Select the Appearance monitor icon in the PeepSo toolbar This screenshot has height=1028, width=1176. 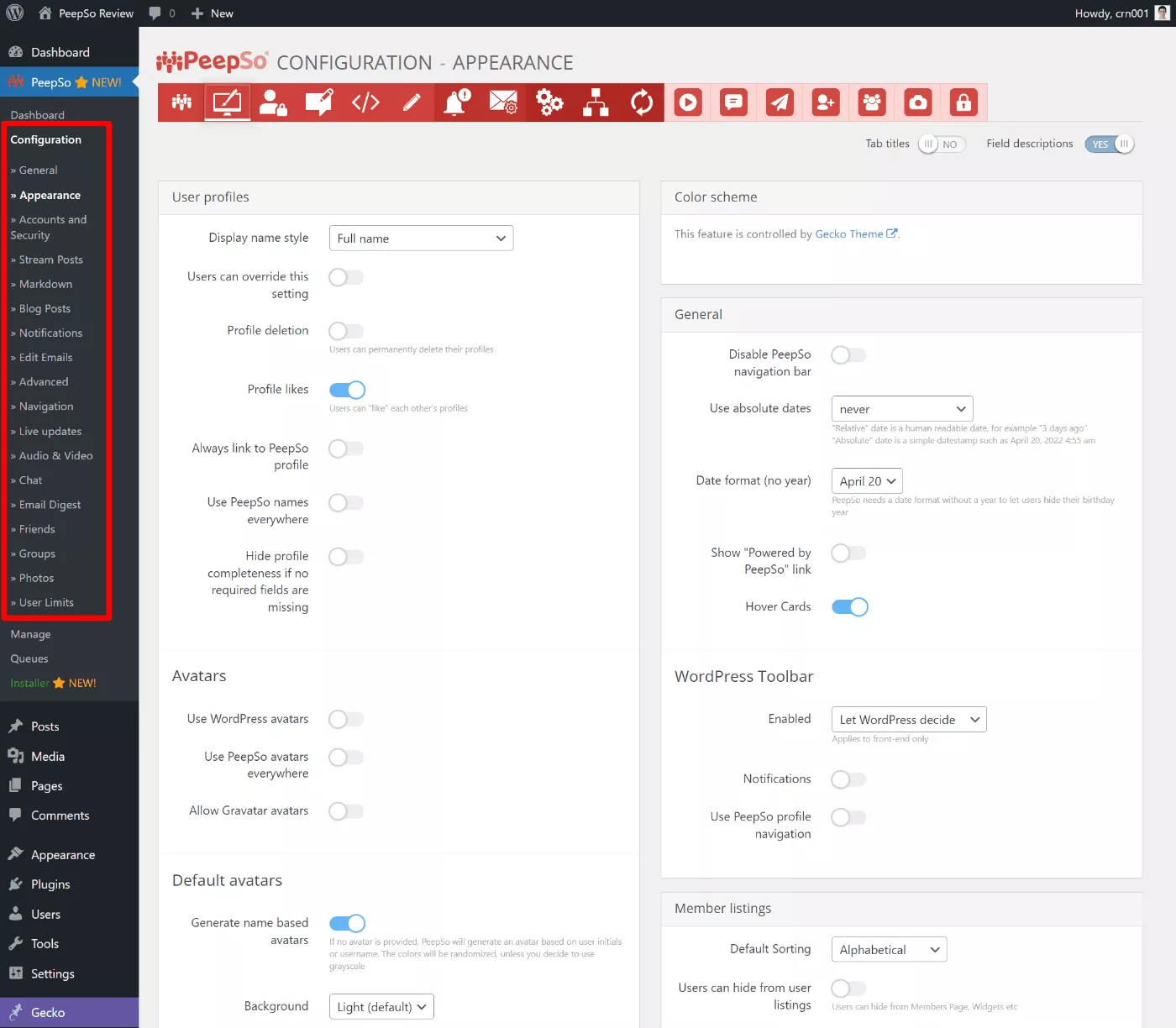(x=227, y=102)
